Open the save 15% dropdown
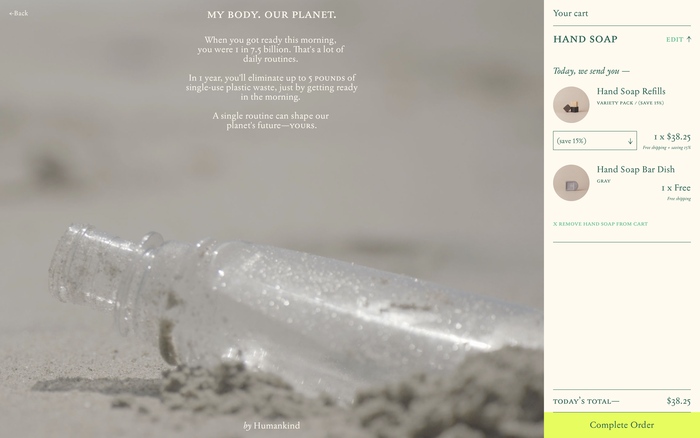This screenshot has width=700, height=438. (595, 141)
